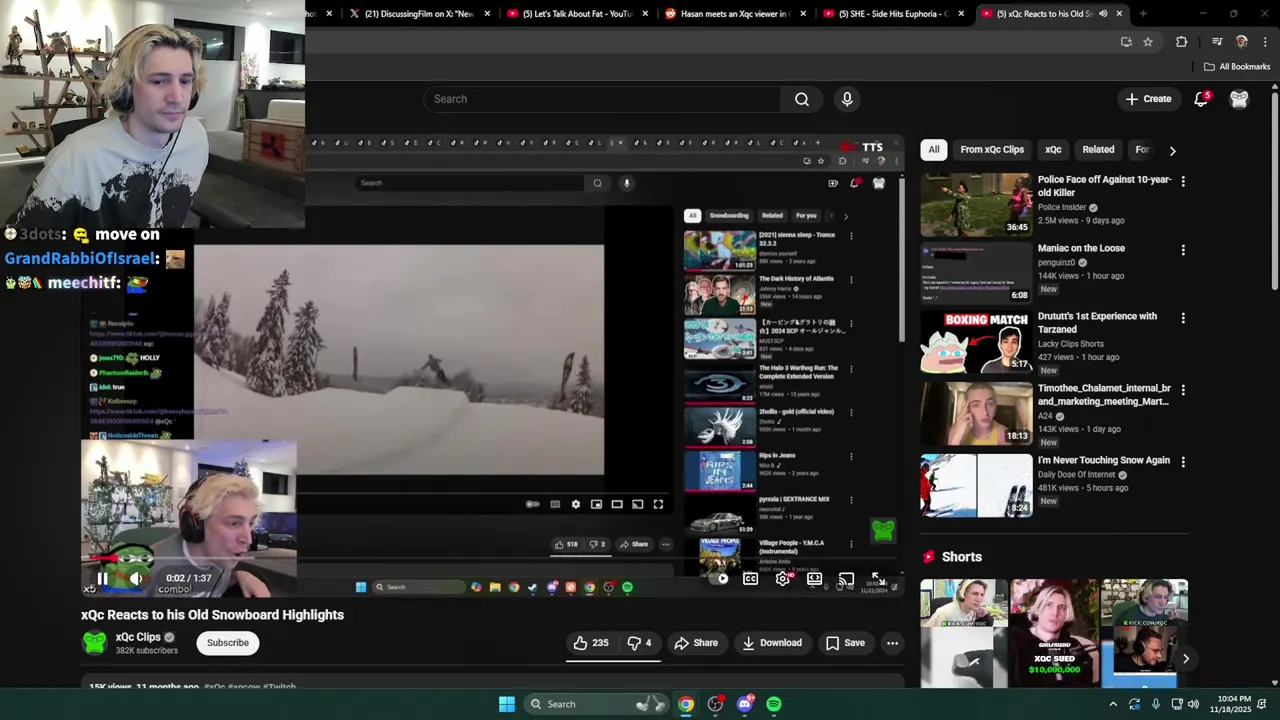
Task: Open the media controls icon in Chrome
Action: tap(1217, 42)
